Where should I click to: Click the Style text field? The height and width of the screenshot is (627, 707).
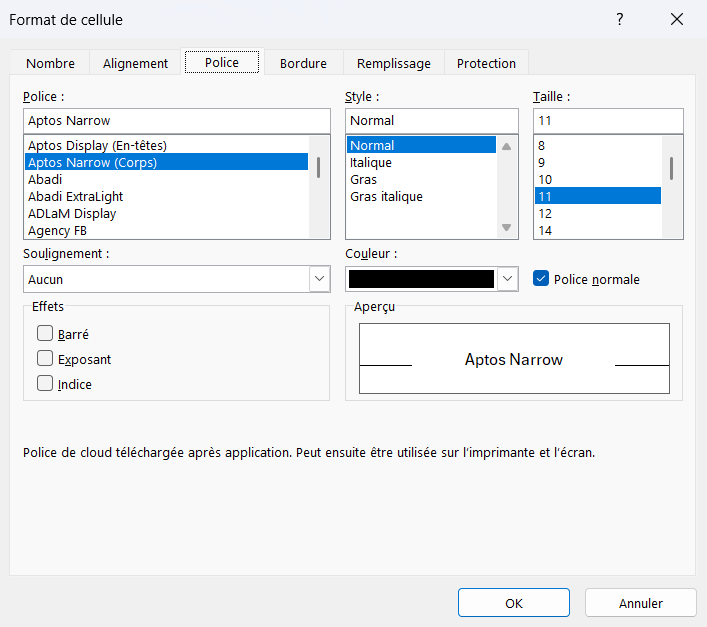tap(432, 121)
